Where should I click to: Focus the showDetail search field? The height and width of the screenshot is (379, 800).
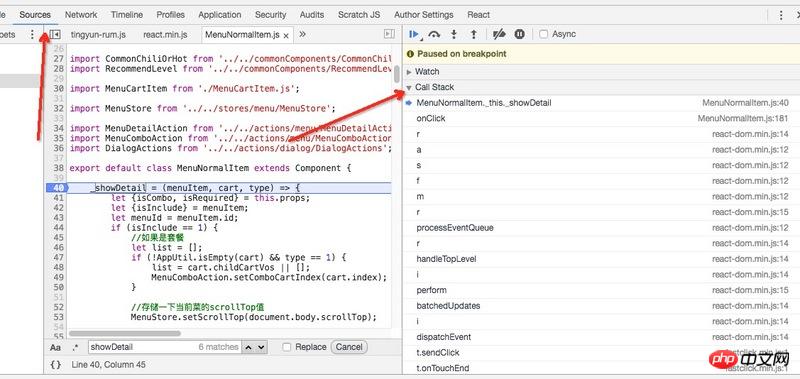tap(164, 347)
